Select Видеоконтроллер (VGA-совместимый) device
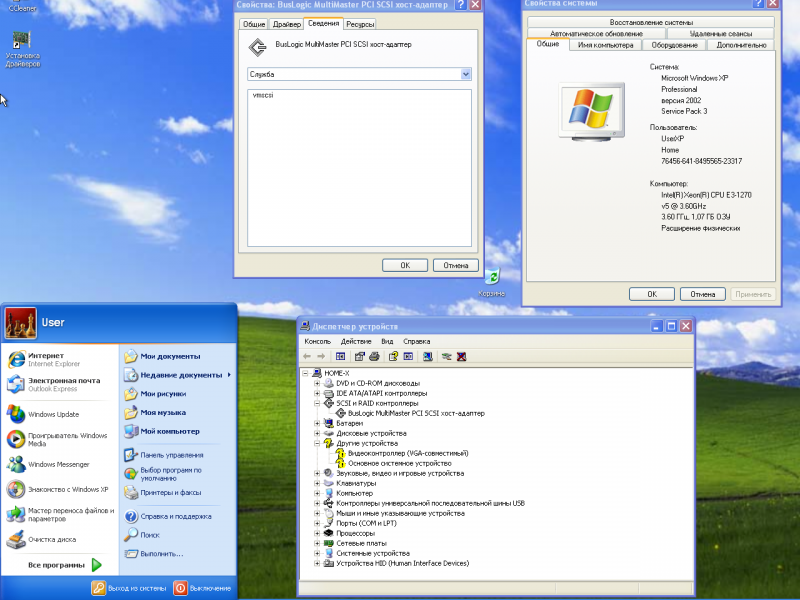This screenshot has width=800, height=600. point(403,453)
